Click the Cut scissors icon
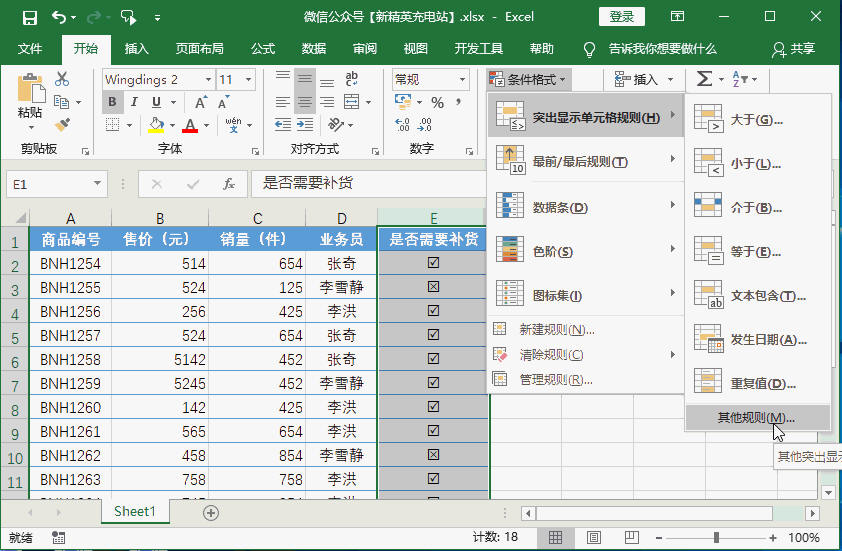Image resolution: width=842 pixels, height=551 pixels. pos(62,79)
